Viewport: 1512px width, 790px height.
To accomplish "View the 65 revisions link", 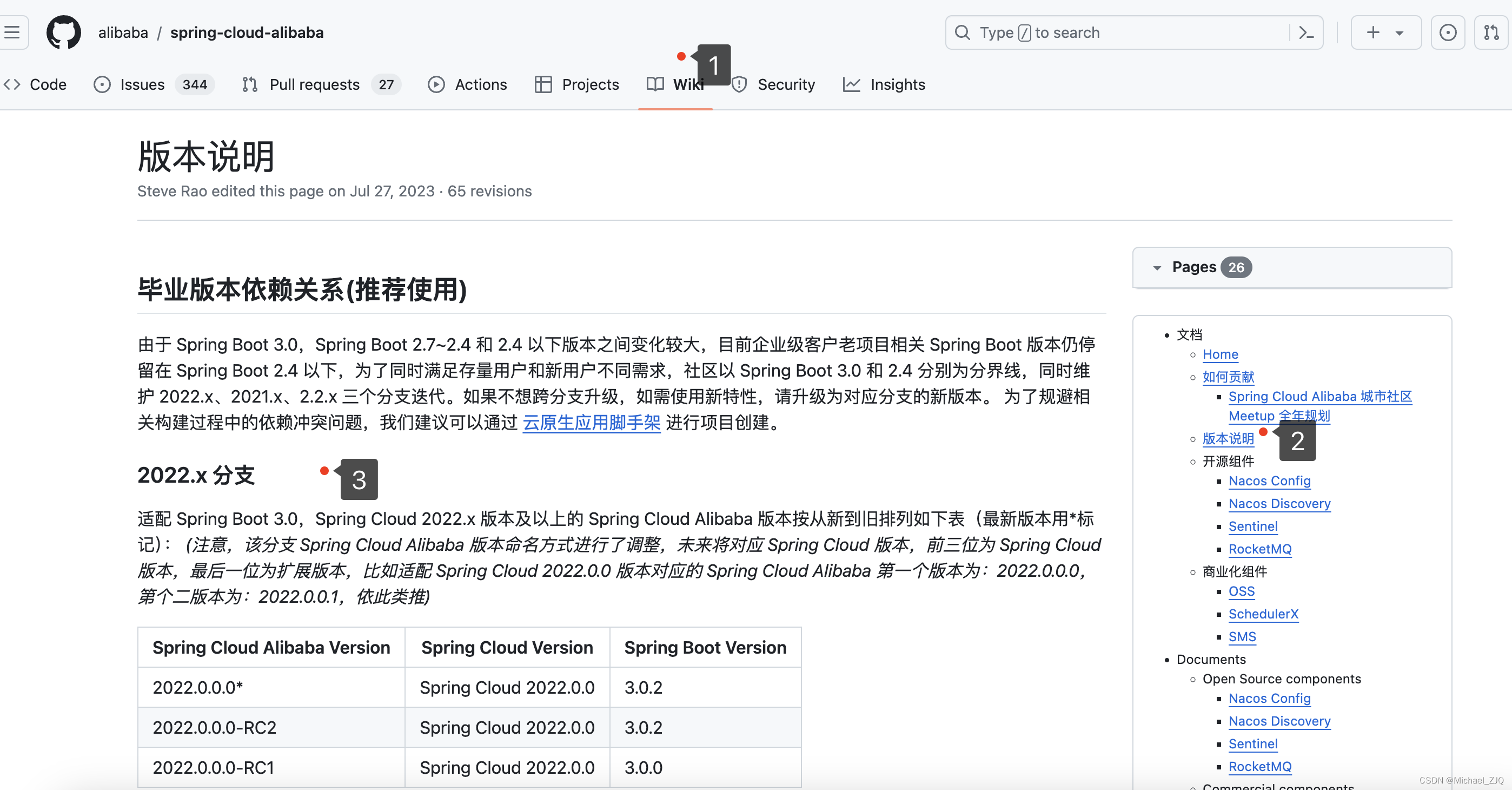I will point(489,192).
